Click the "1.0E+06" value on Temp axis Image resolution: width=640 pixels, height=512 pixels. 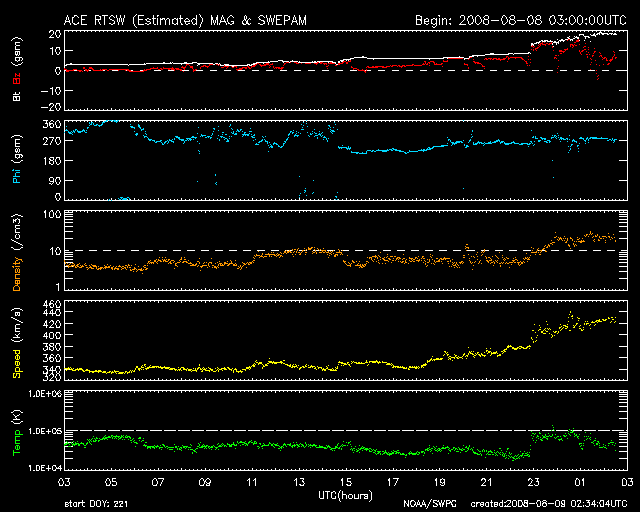point(45,394)
